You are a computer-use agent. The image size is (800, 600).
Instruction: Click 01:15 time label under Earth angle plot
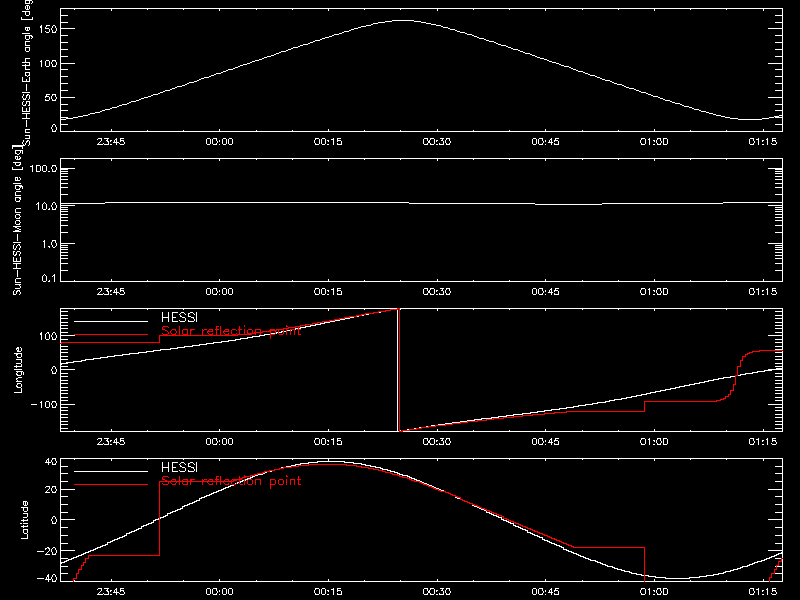[762, 142]
